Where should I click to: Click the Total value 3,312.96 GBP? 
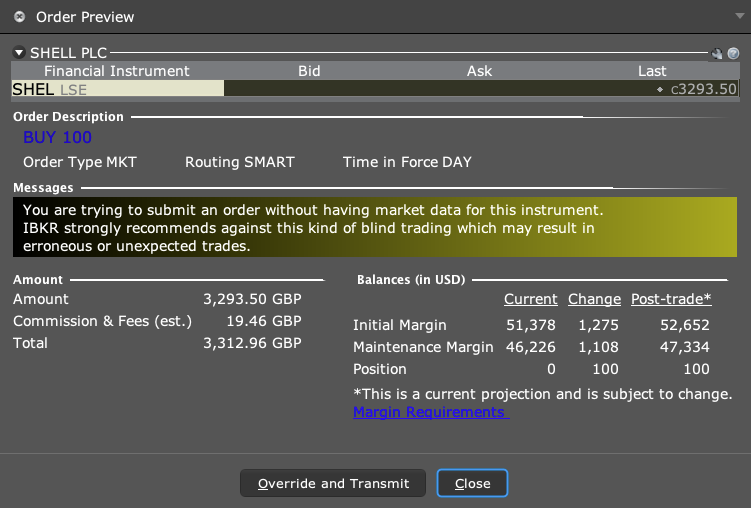tap(252, 343)
